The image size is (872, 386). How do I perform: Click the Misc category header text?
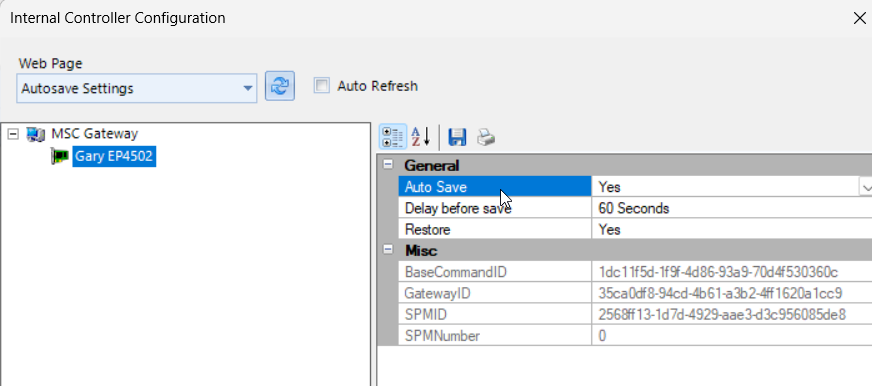421,250
